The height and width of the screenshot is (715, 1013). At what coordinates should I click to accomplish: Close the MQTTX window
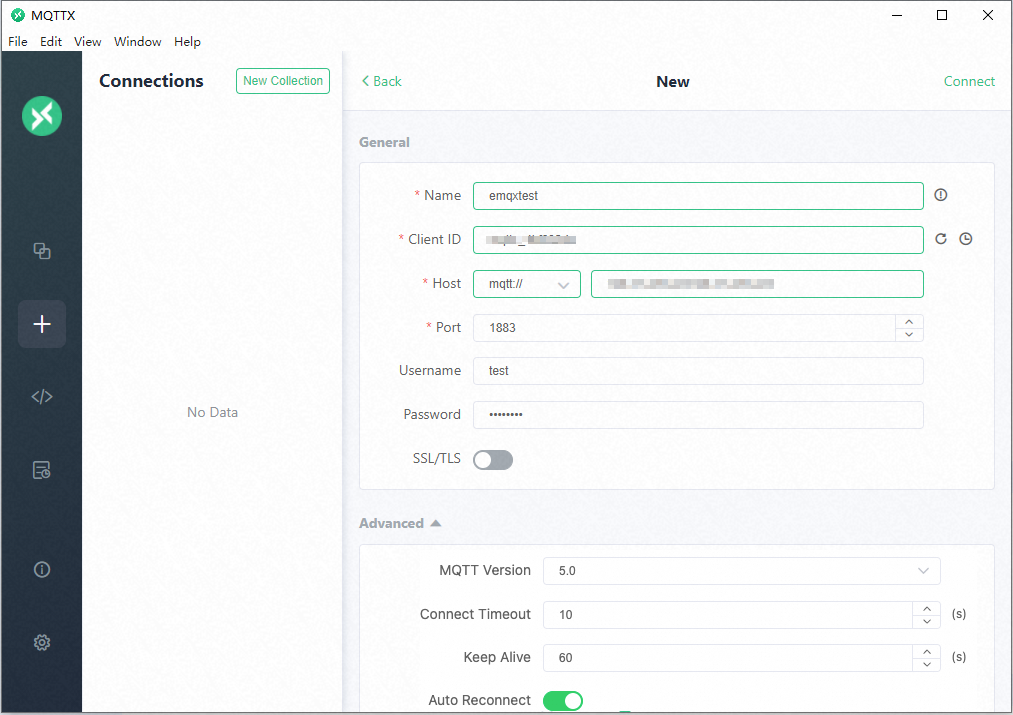tap(988, 15)
